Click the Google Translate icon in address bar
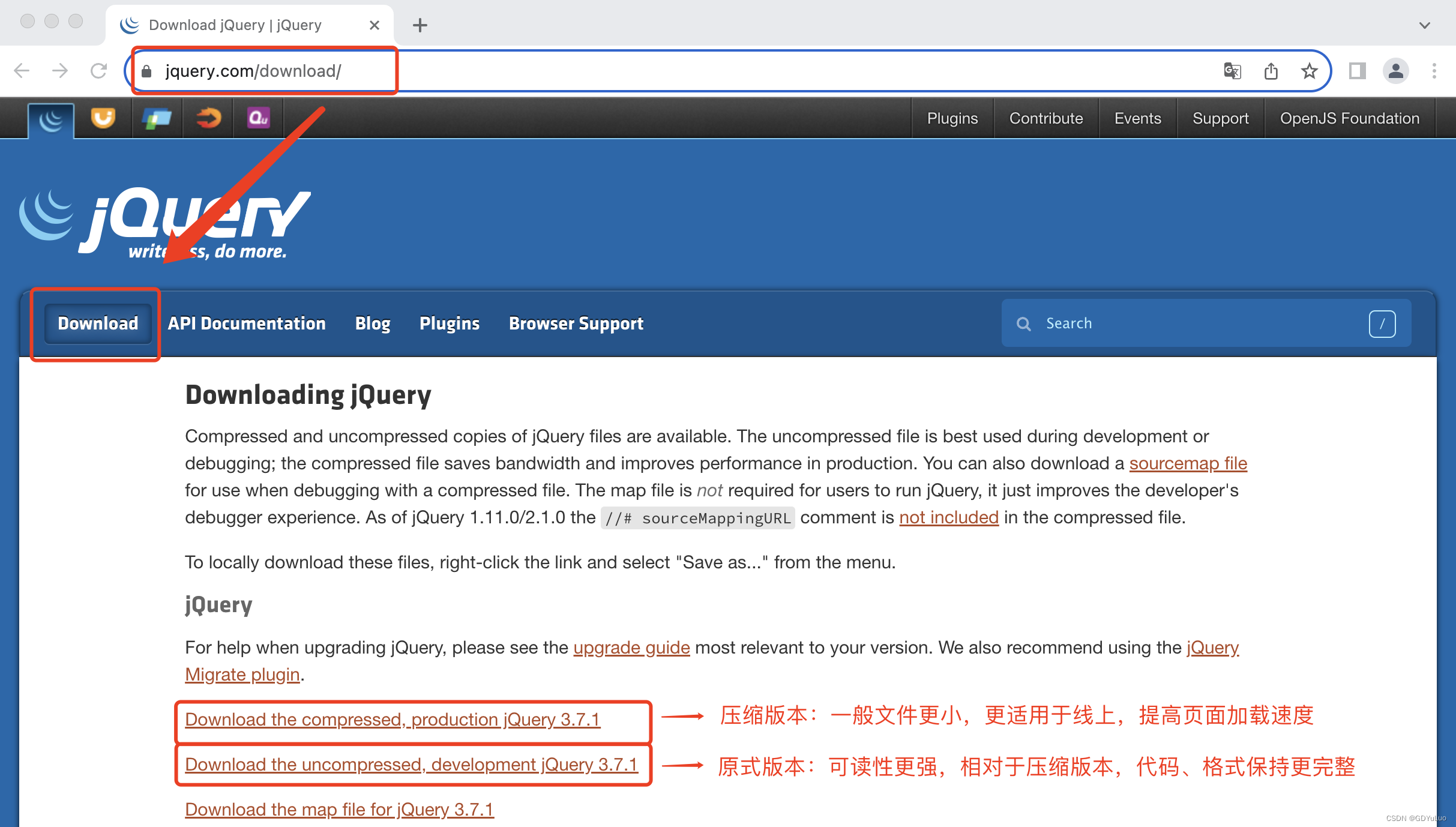Screen dimensions: 1456x827 tap(1232, 71)
